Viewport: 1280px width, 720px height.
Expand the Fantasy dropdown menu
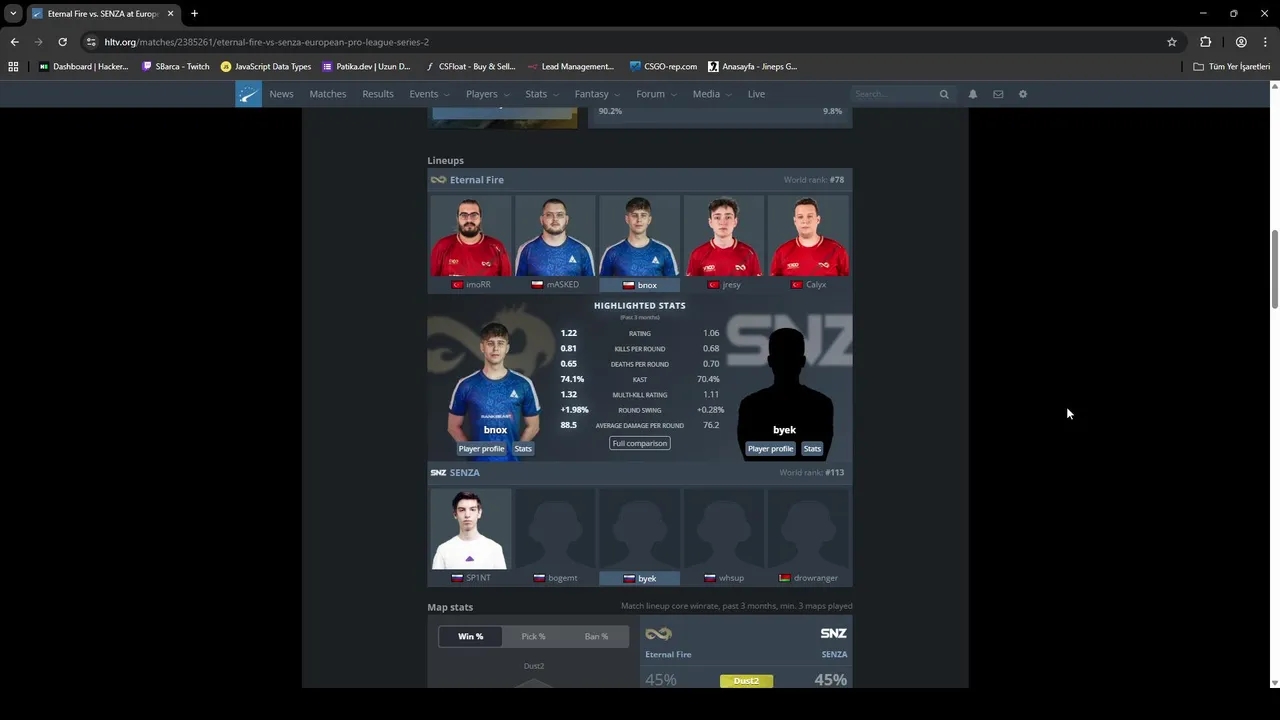[x=598, y=94]
